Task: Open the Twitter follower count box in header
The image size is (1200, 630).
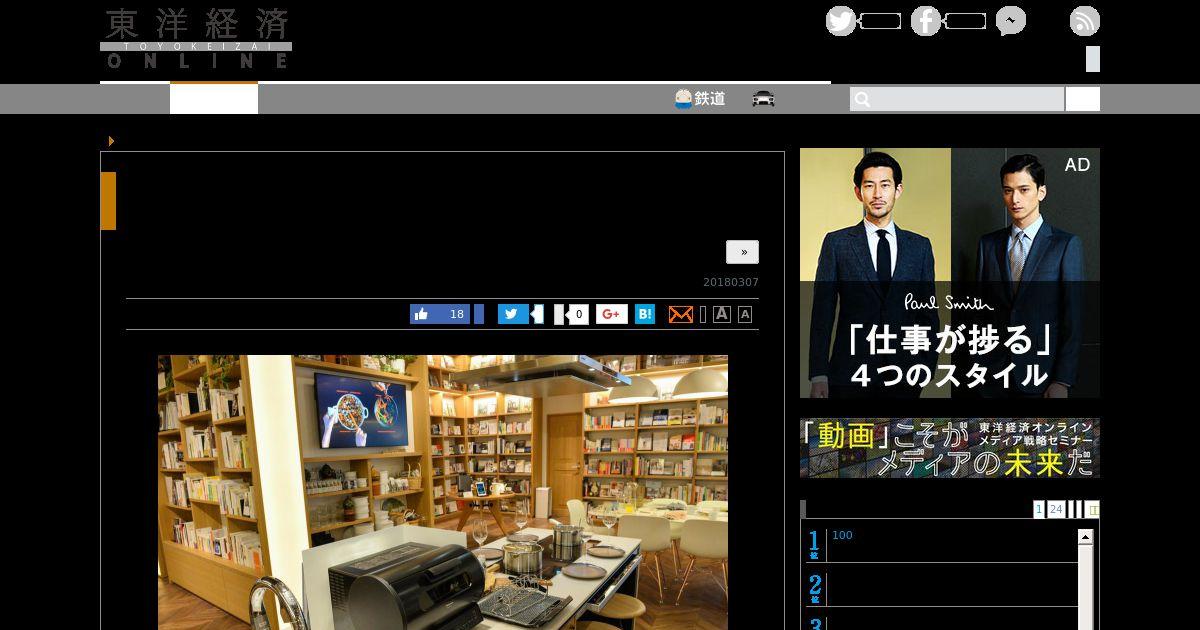Action: point(880,21)
